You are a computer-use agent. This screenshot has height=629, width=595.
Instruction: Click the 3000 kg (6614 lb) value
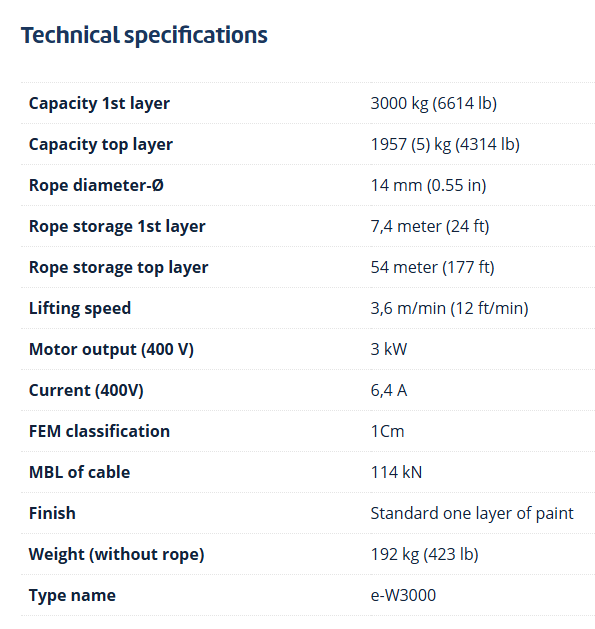(x=434, y=103)
